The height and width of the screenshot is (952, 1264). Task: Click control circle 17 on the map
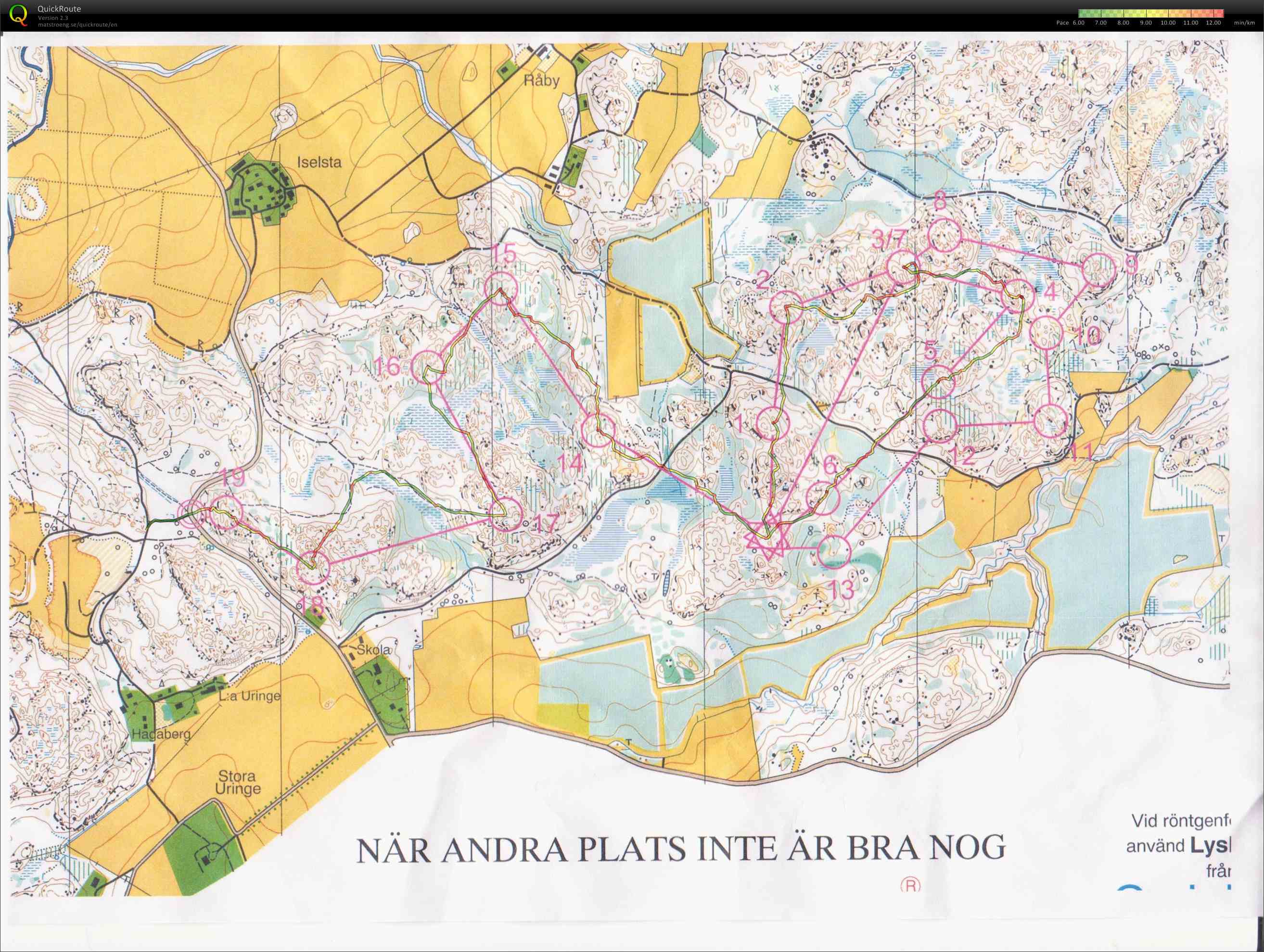click(x=506, y=514)
